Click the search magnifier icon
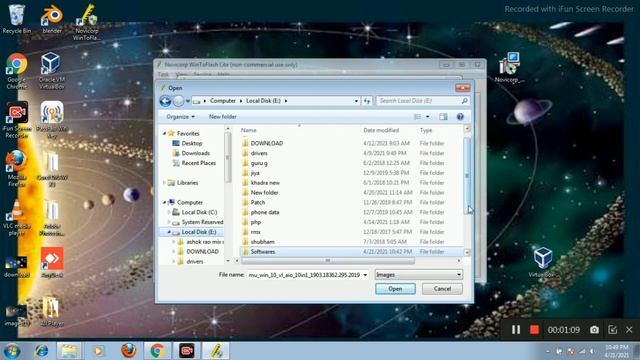This screenshot has width=640, height=360. pyautogui.click(x=464, y=100)
